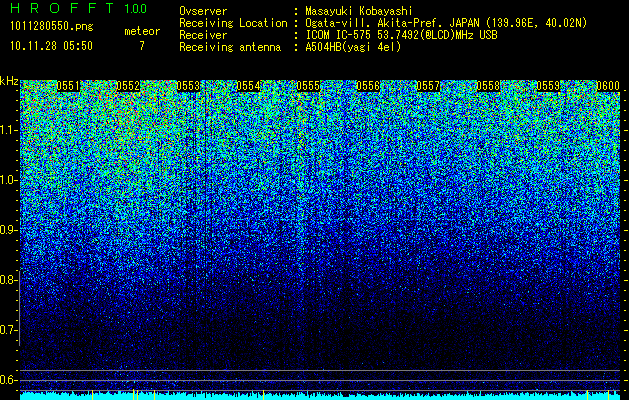Click the date stamp 10.11.28 05:50
This screenshot has height=400, width=629.
click(51, 46)
